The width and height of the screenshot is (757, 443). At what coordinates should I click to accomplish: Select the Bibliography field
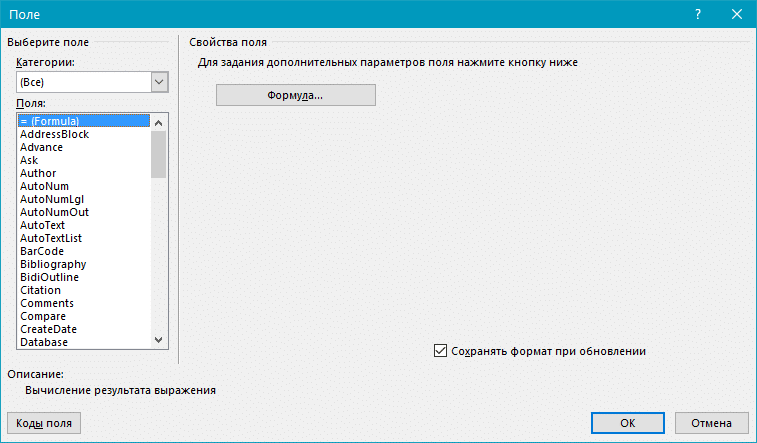pos(53,264)
